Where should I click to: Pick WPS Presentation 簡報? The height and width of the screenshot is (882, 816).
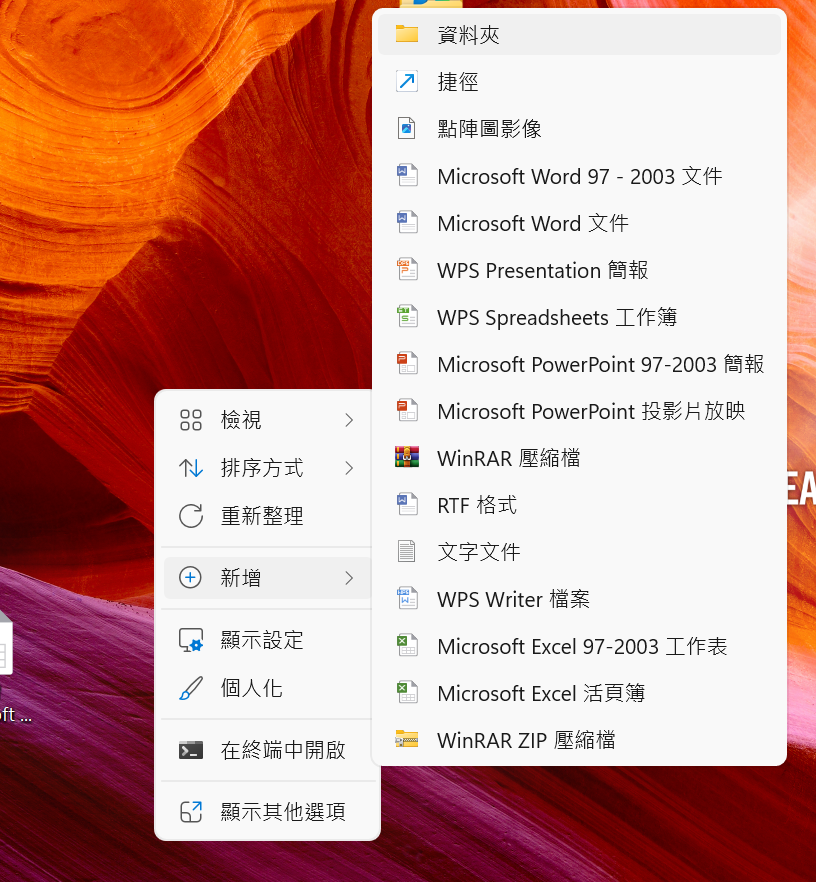pos(579,269)
